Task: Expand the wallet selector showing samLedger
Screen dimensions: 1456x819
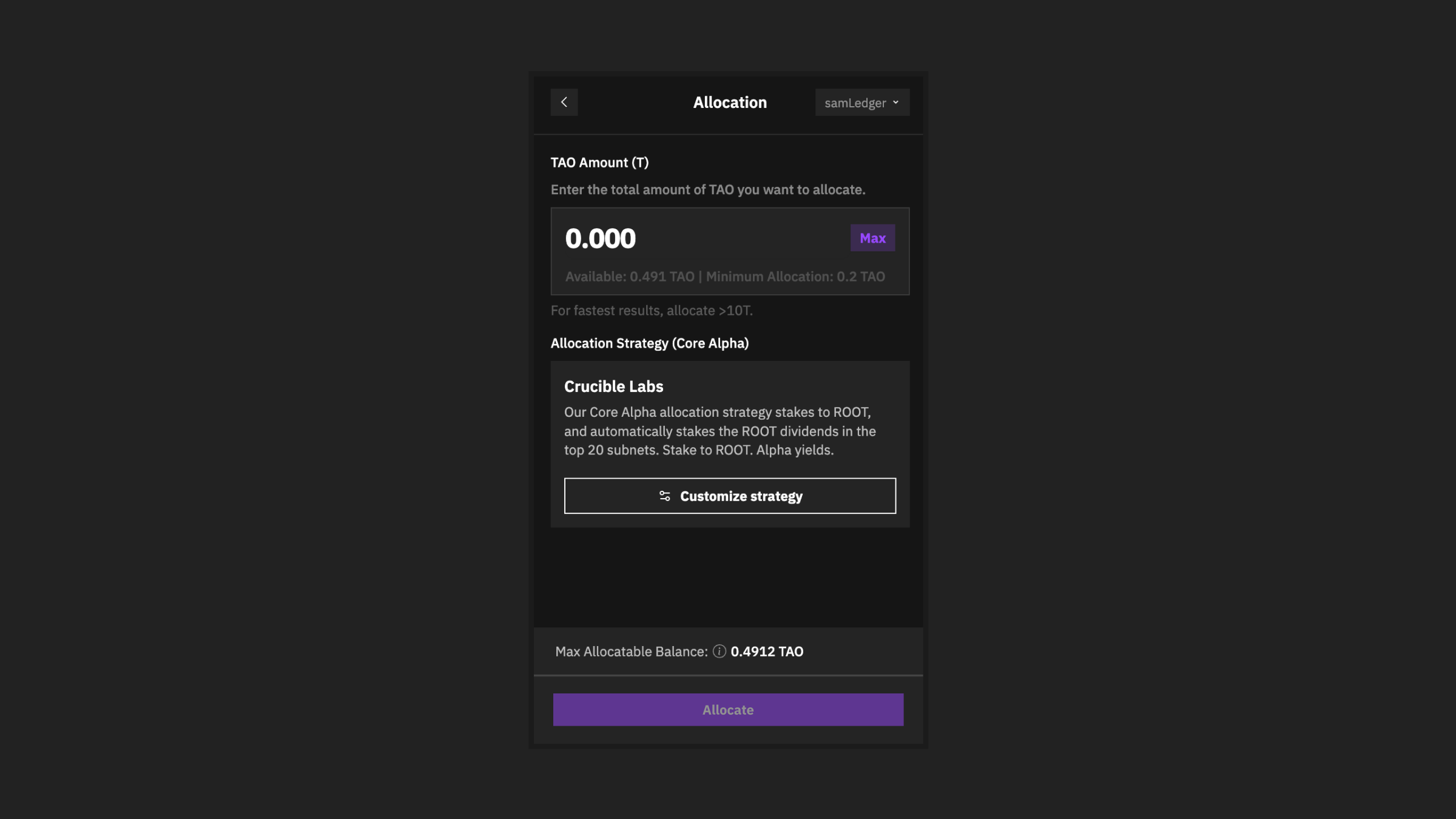Action: click(x=862, y=102)
